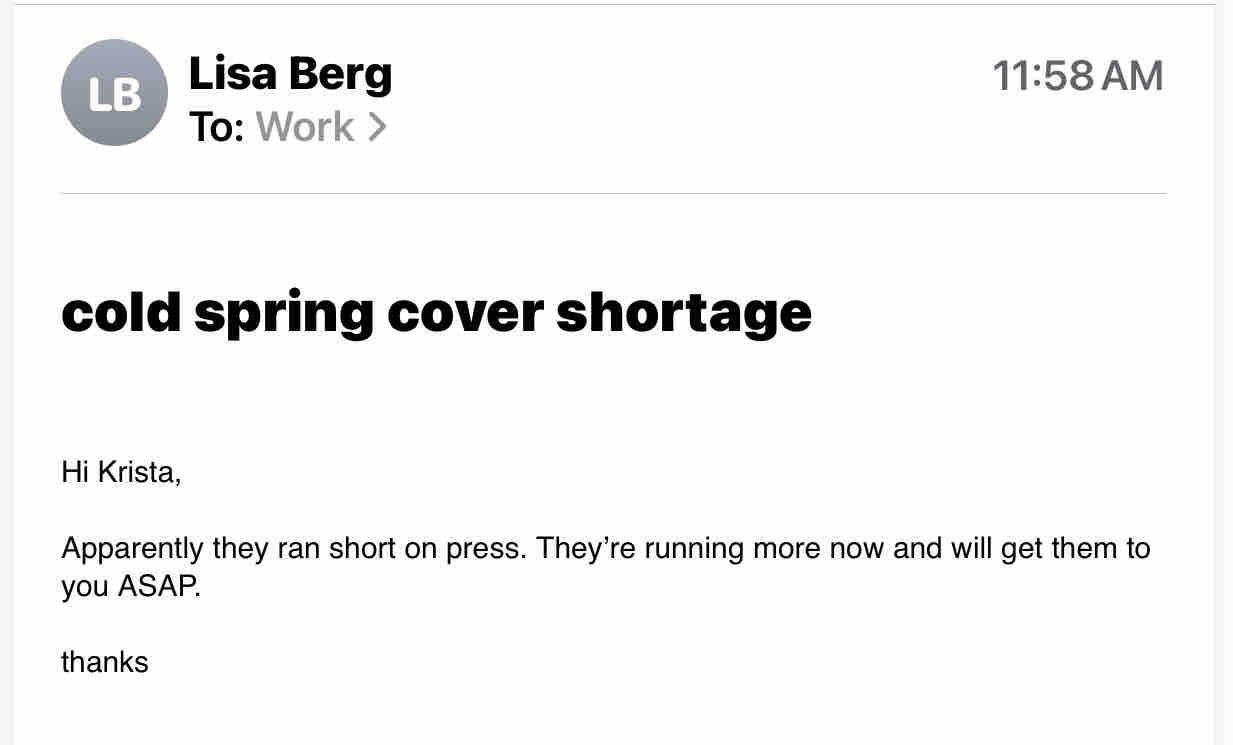Click the name "Krista" in the greeting
Screen dimensions: 1233x745
[x=138, y=471]
